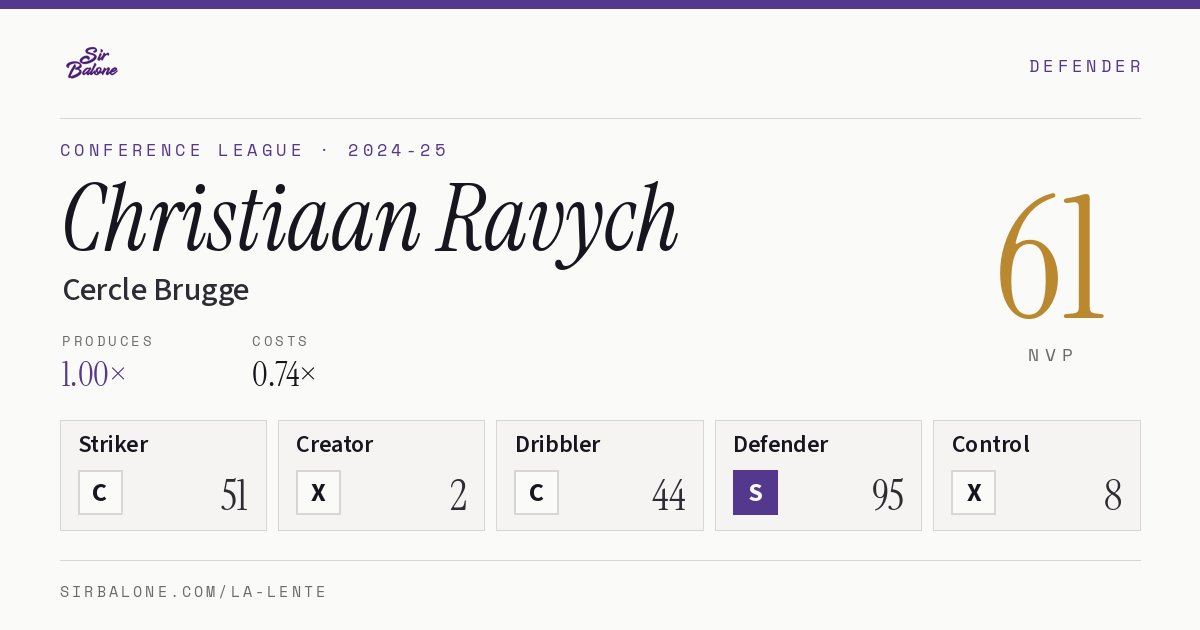Select the Control grade X badge
Image resolution: width=1200 pixels, height=630 pixels.
pos(973,492)
